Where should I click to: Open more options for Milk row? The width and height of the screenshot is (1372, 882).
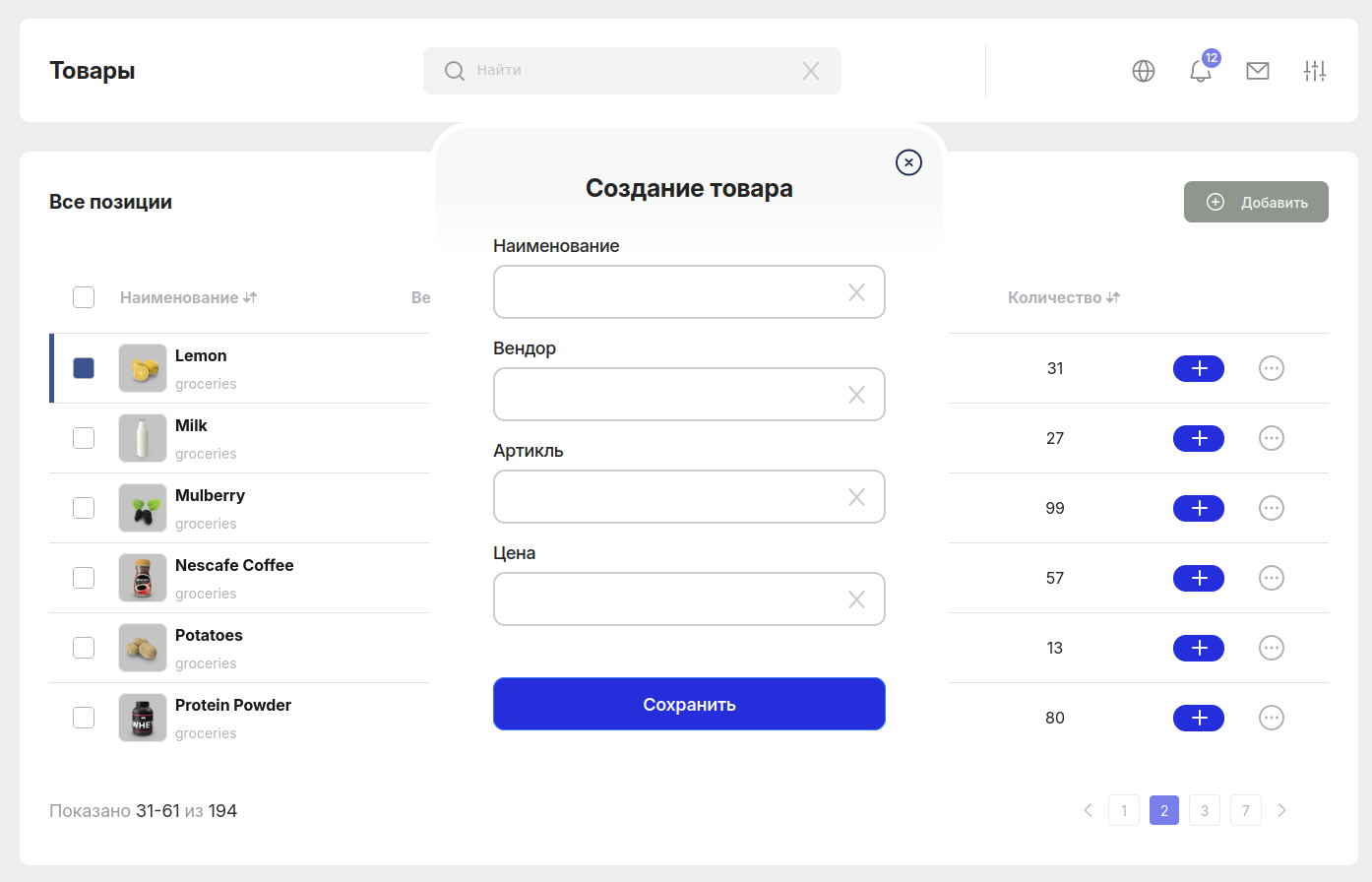click(x=1271, y=438)
